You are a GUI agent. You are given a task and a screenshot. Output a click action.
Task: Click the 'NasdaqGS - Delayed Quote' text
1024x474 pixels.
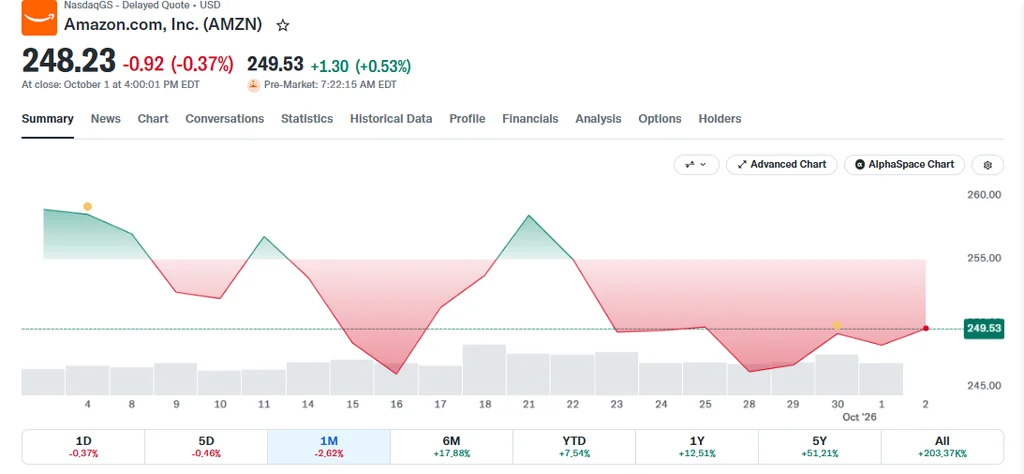125,4
